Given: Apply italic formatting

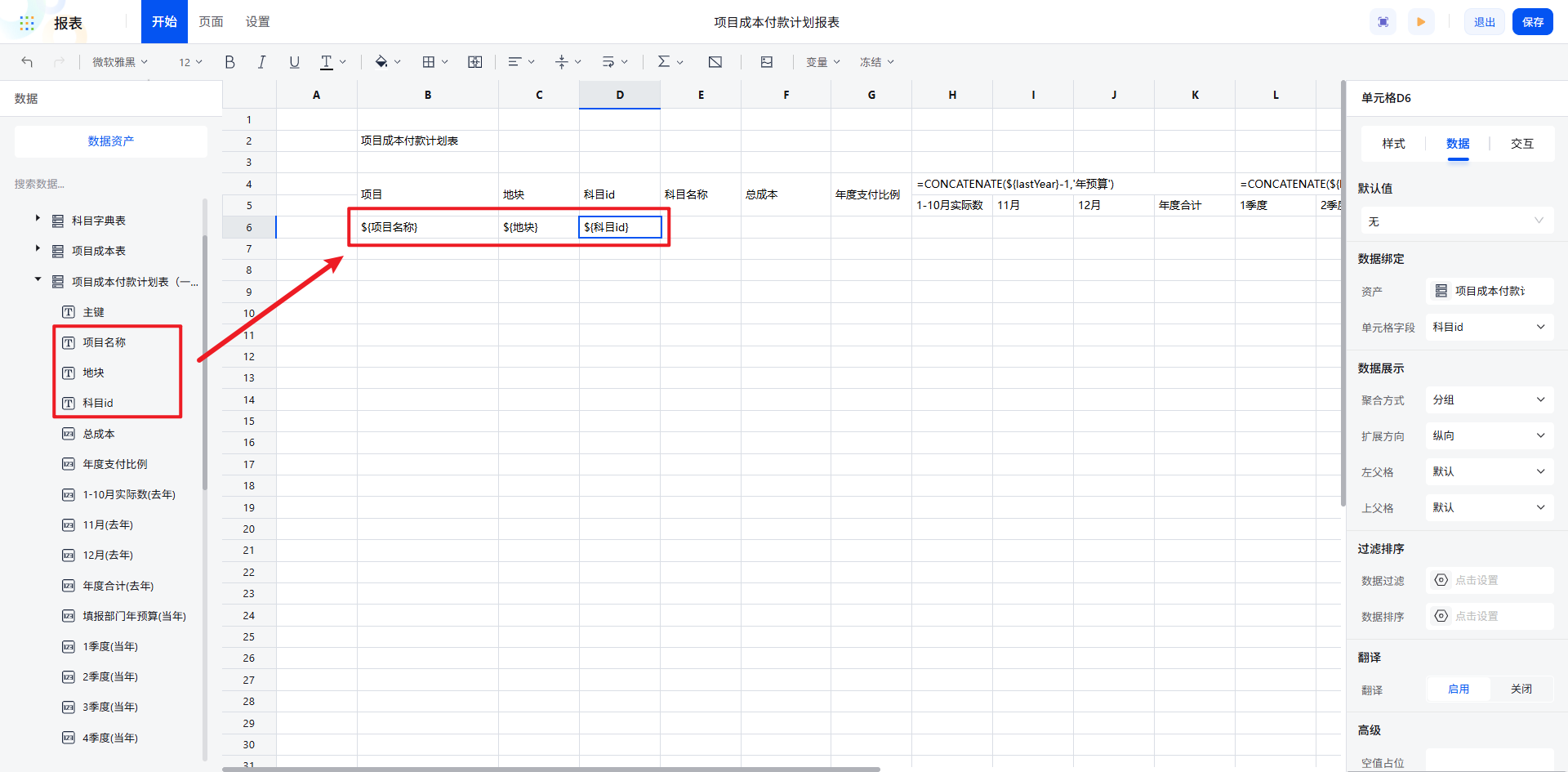Looking at the screenshot, I should click(261, 62).
